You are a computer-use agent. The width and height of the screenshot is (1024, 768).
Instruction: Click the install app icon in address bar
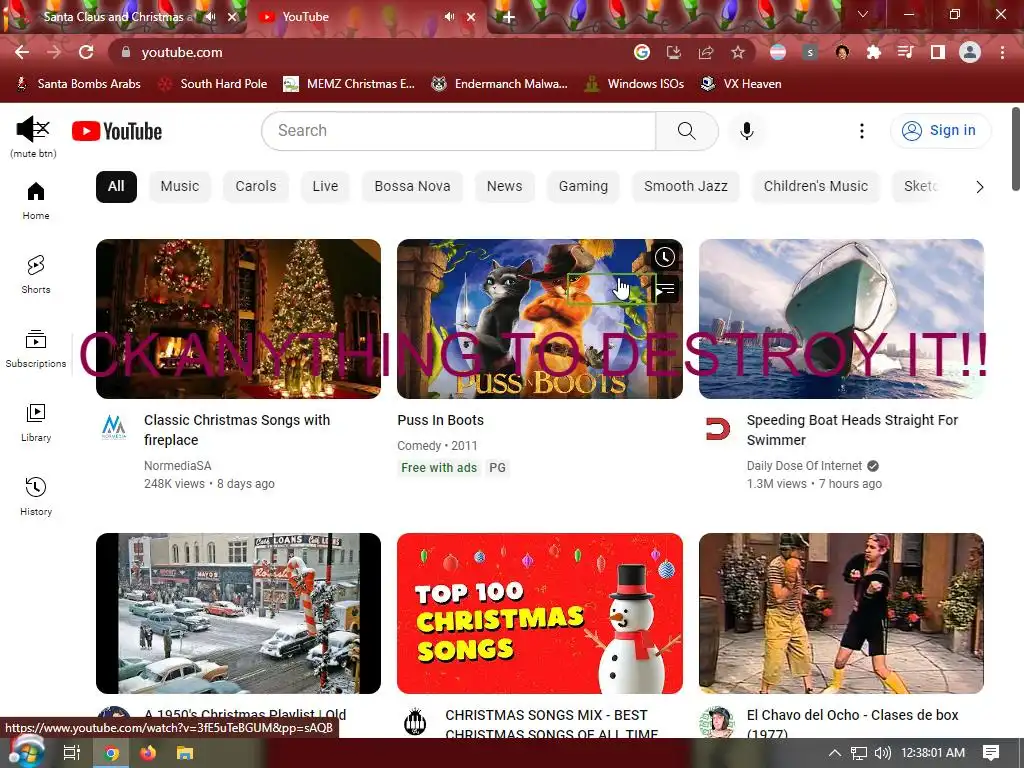pos(673,52)
